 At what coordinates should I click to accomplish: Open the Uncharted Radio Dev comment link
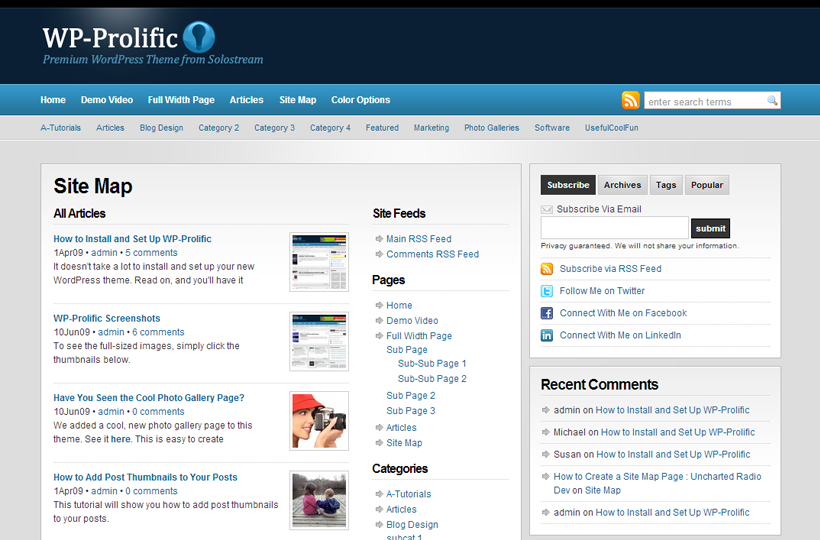point(657,483)
